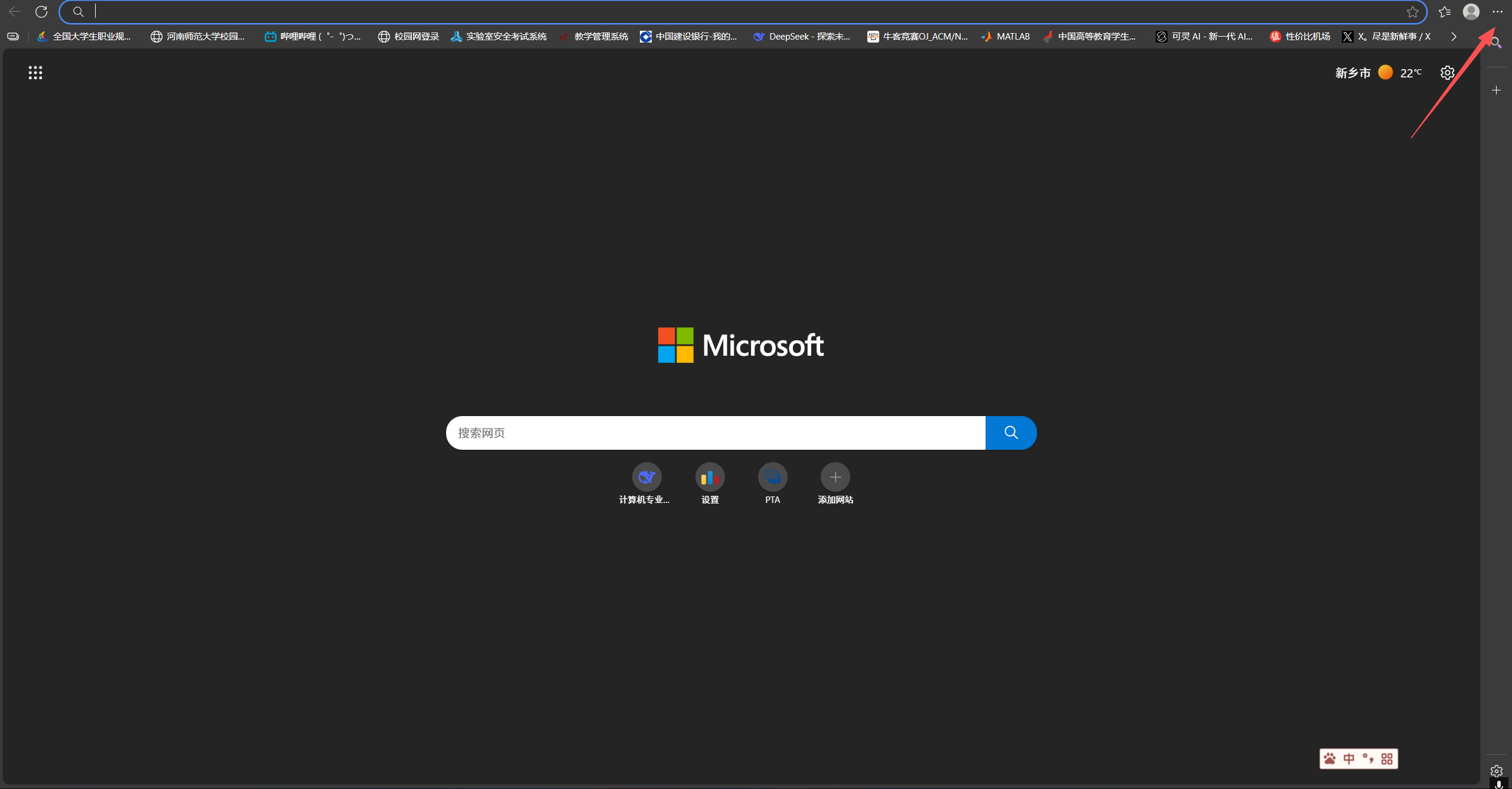Click into the 搜索网页 search box
Viewport: 1512px width, 789px height.
pos(715,433)
